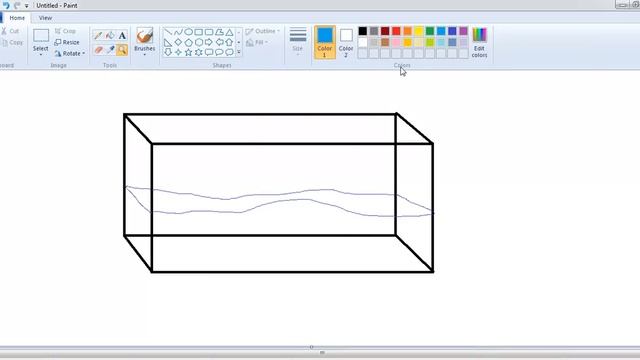Undo the last action in quick access

point(6,5)
